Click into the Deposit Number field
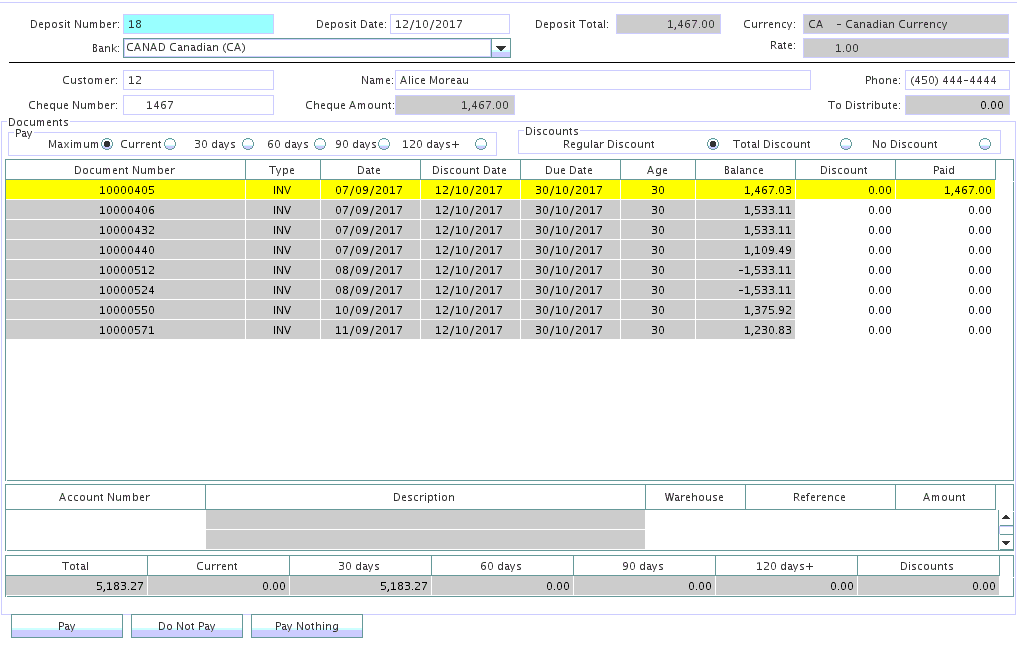Image resolution: width=1017 pixels, height=645 pixels. (x=198, y=24)
